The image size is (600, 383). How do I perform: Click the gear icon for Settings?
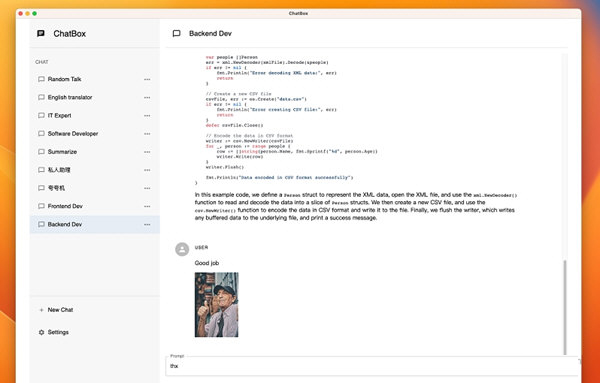tap(41, 332)
